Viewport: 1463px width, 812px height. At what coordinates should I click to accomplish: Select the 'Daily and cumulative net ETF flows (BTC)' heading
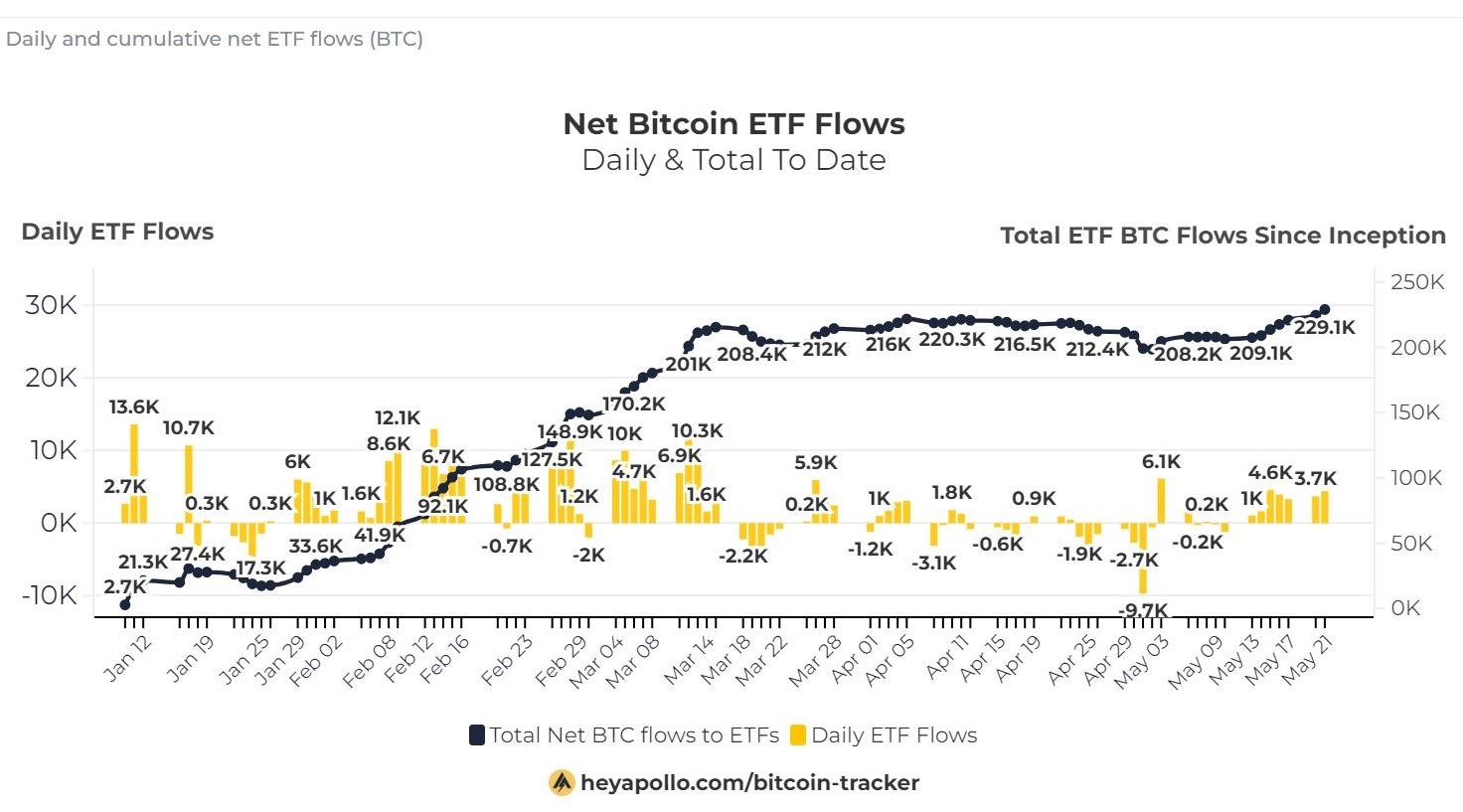pos(215,40)
